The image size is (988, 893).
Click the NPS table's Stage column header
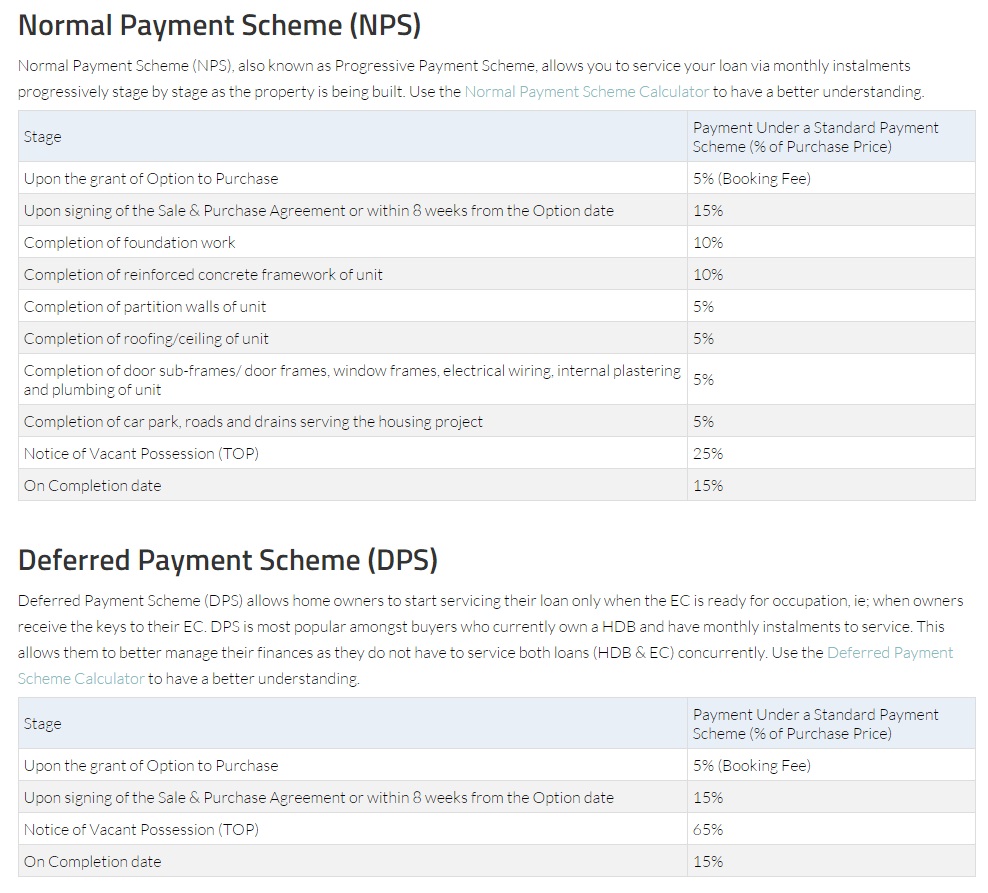[43, 137]
